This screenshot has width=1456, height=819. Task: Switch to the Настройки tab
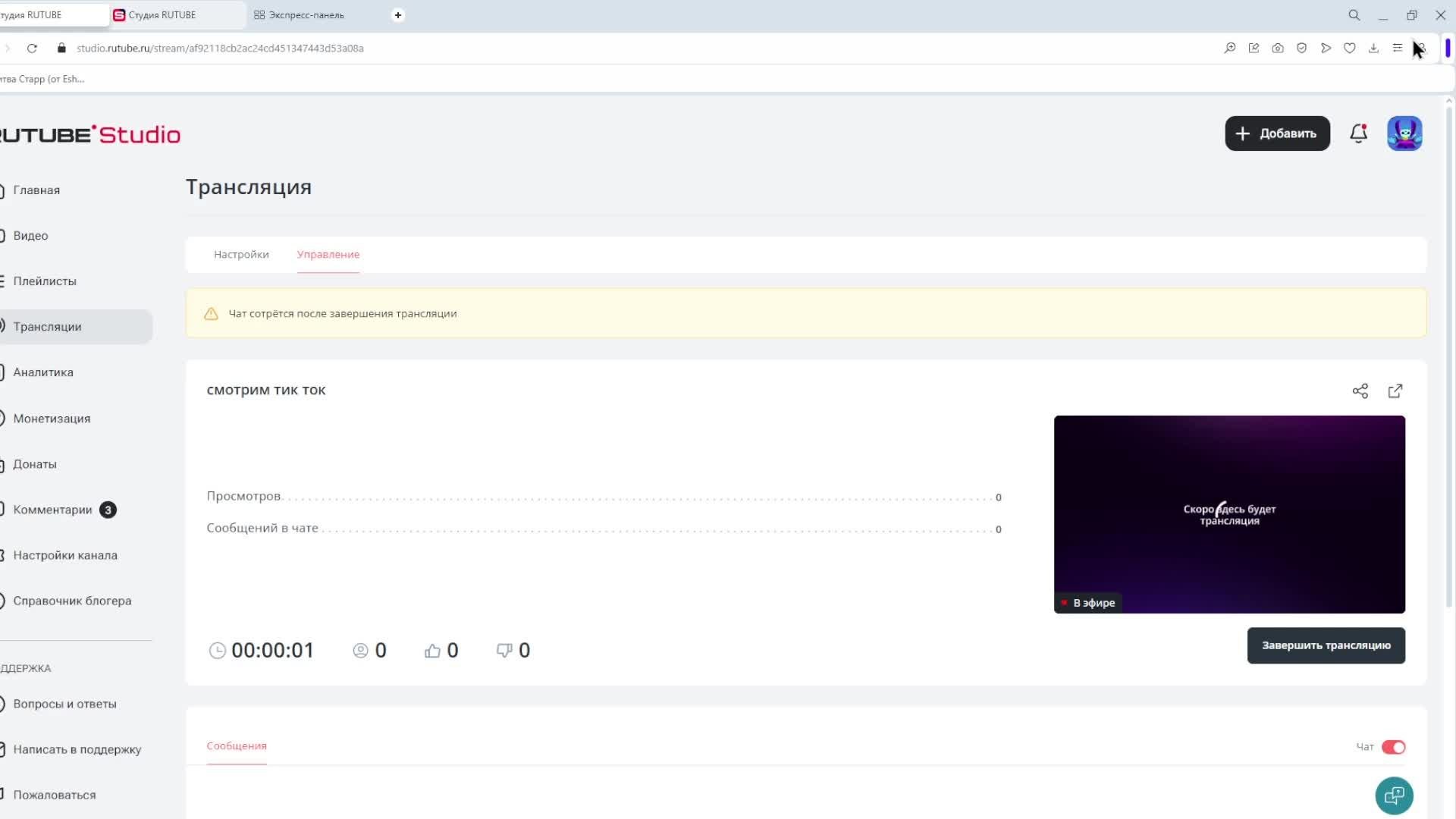coord(241,255)
